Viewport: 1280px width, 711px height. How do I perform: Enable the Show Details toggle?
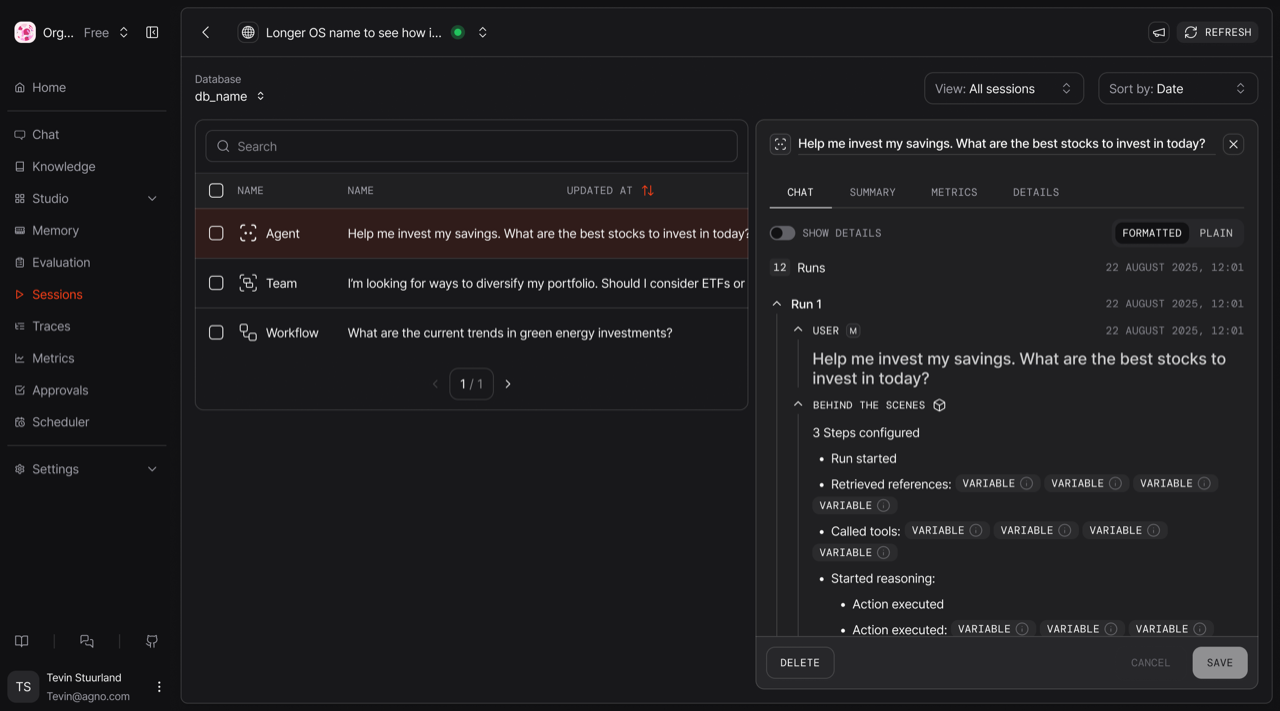click(x=782, y=233)
